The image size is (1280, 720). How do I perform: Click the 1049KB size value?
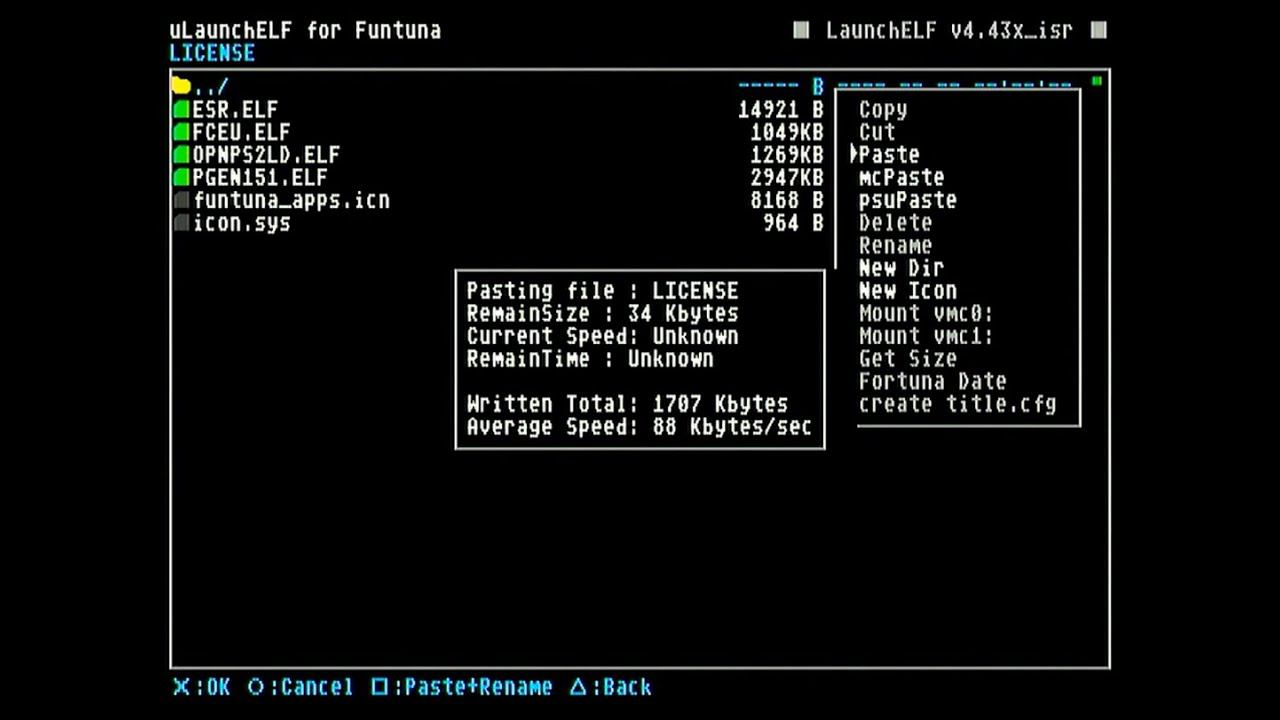(787, 132)
